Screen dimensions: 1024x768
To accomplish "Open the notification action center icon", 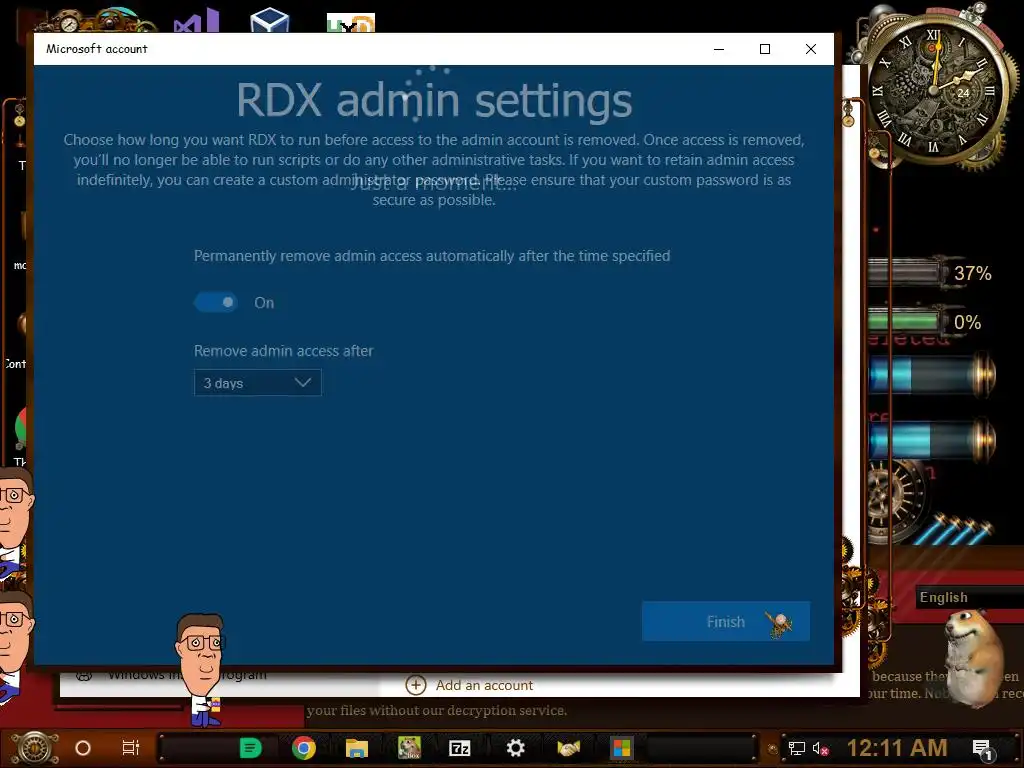I will [982, 750].
